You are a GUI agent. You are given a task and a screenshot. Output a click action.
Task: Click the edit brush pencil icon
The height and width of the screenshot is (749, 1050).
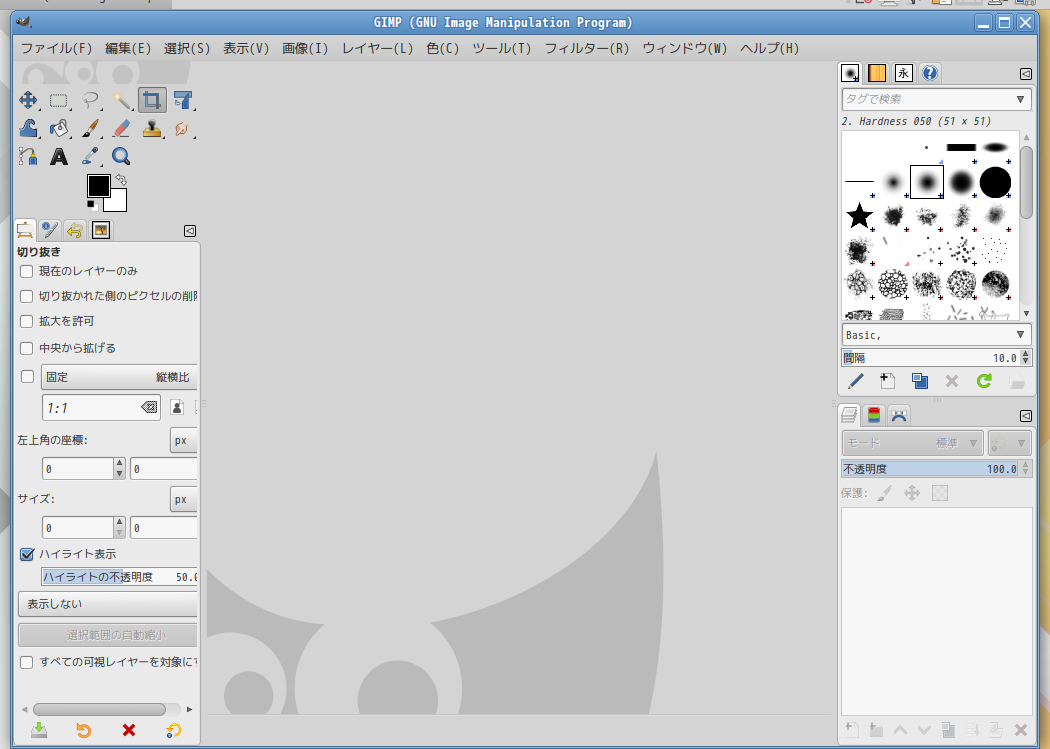pos(856,381)
